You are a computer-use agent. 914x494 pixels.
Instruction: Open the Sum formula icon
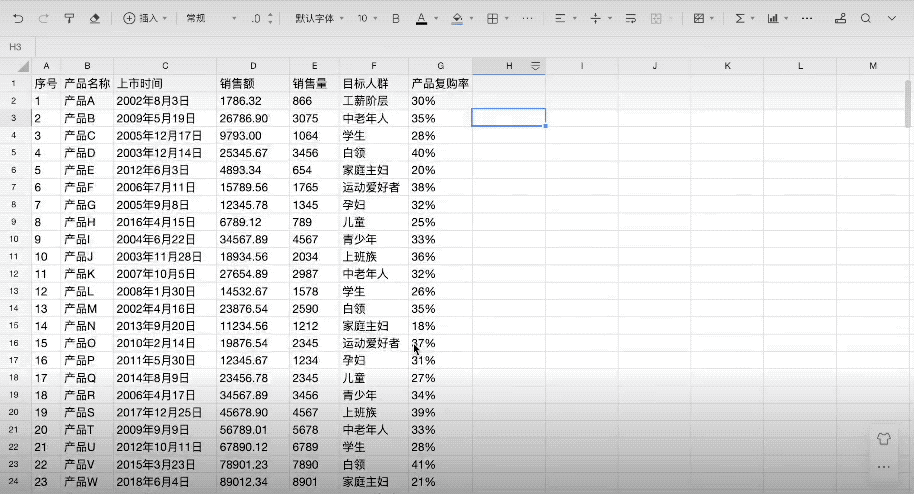(740, 18)
